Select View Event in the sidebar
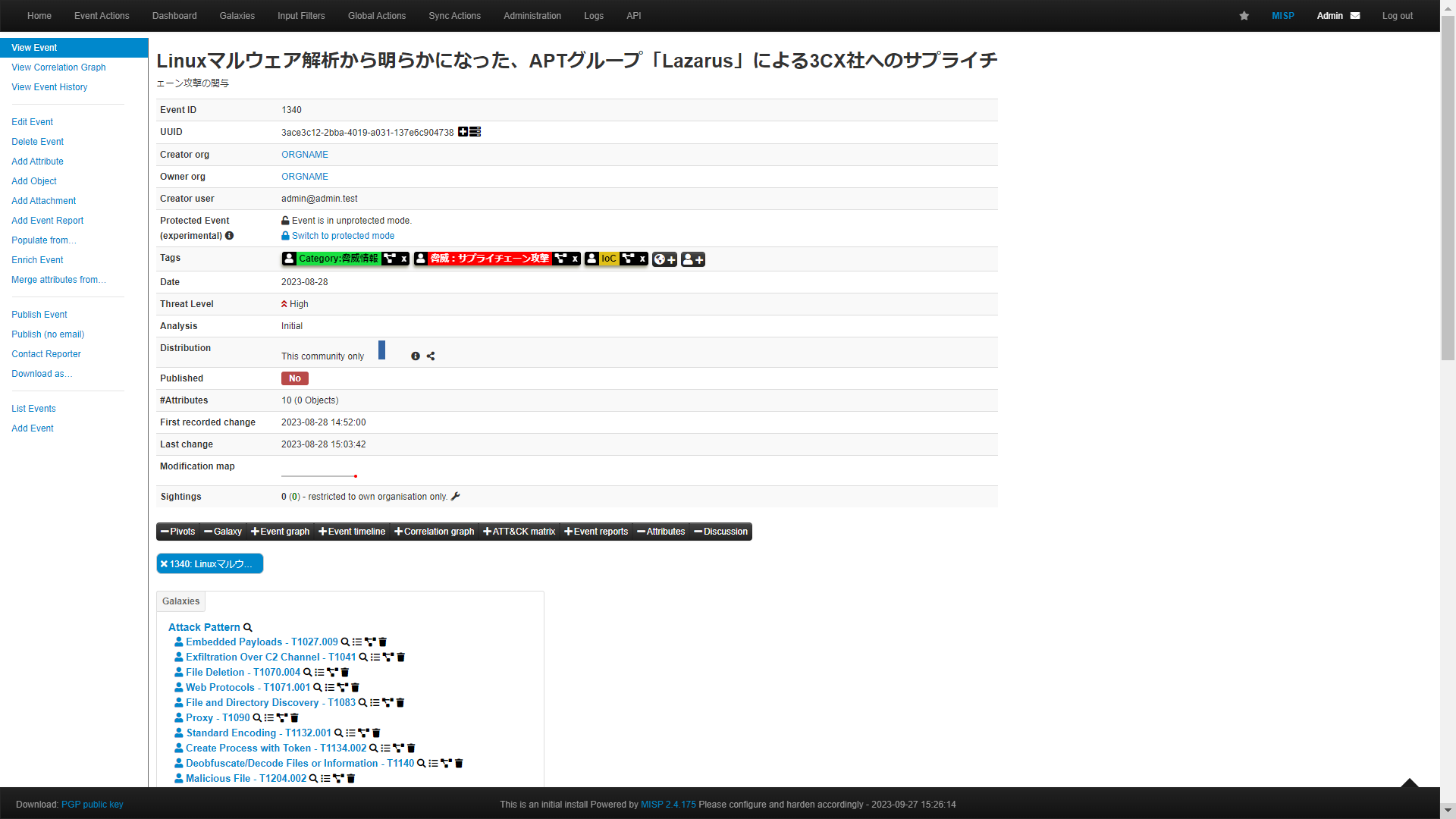The image size is (1456, 819). pyautogui.click(x=74, y=48)
